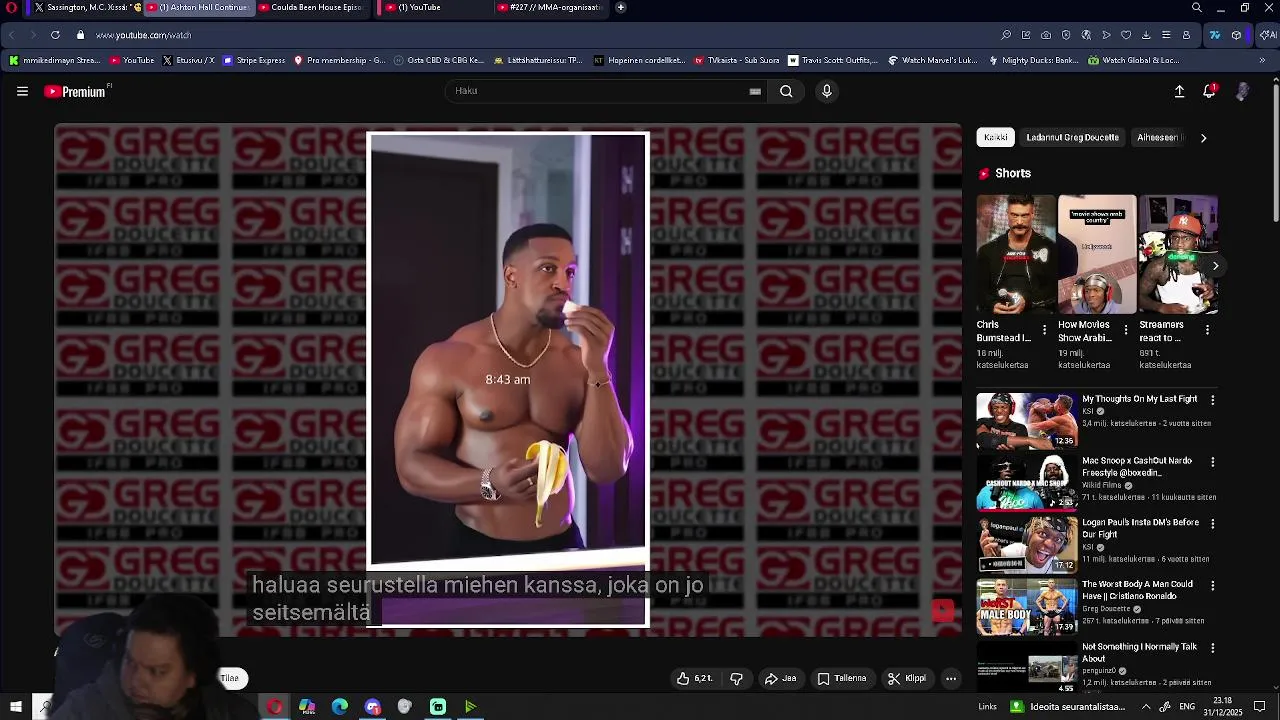Open the Streamers react to short

(x=1178, y=254)
